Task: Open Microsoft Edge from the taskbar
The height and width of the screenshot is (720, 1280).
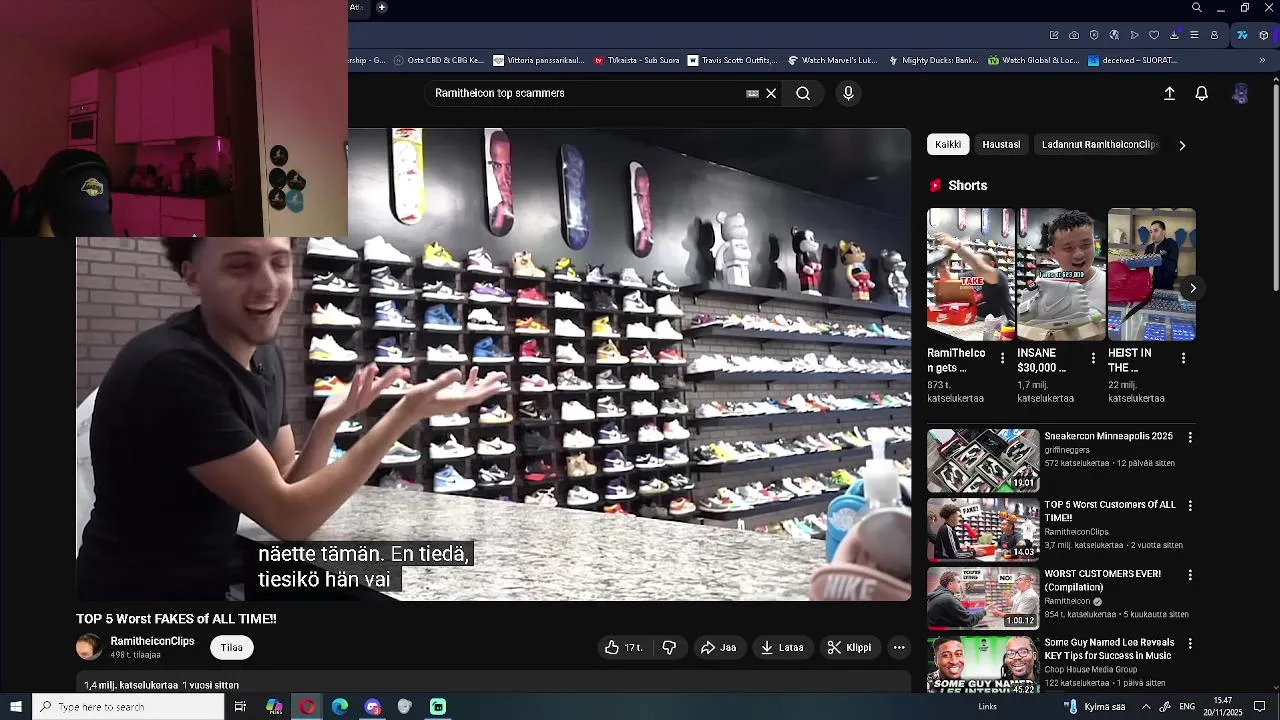Action: 340,707
